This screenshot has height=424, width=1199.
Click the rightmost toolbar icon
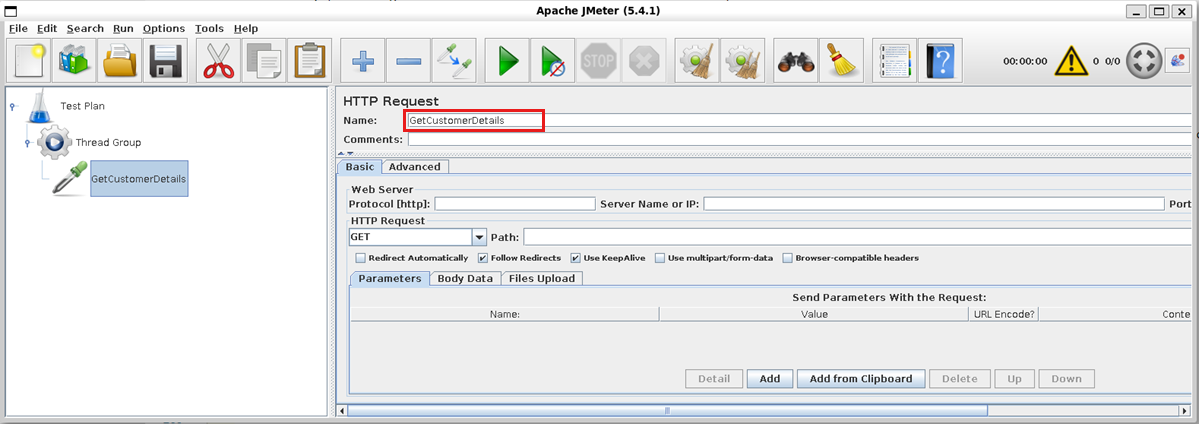[1176, 60]
